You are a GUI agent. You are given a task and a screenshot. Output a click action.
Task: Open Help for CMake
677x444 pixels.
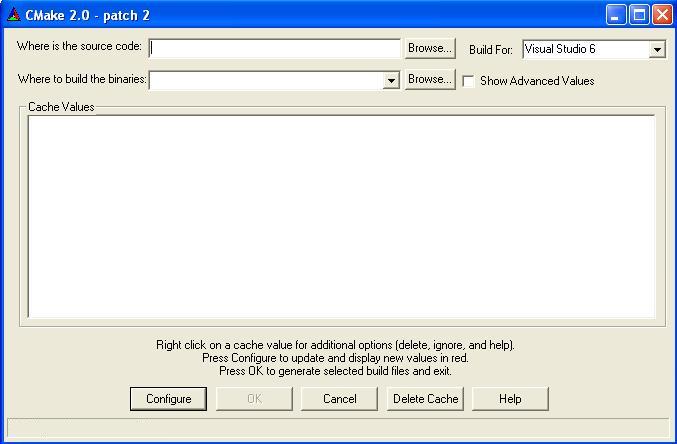pos(510,399)
